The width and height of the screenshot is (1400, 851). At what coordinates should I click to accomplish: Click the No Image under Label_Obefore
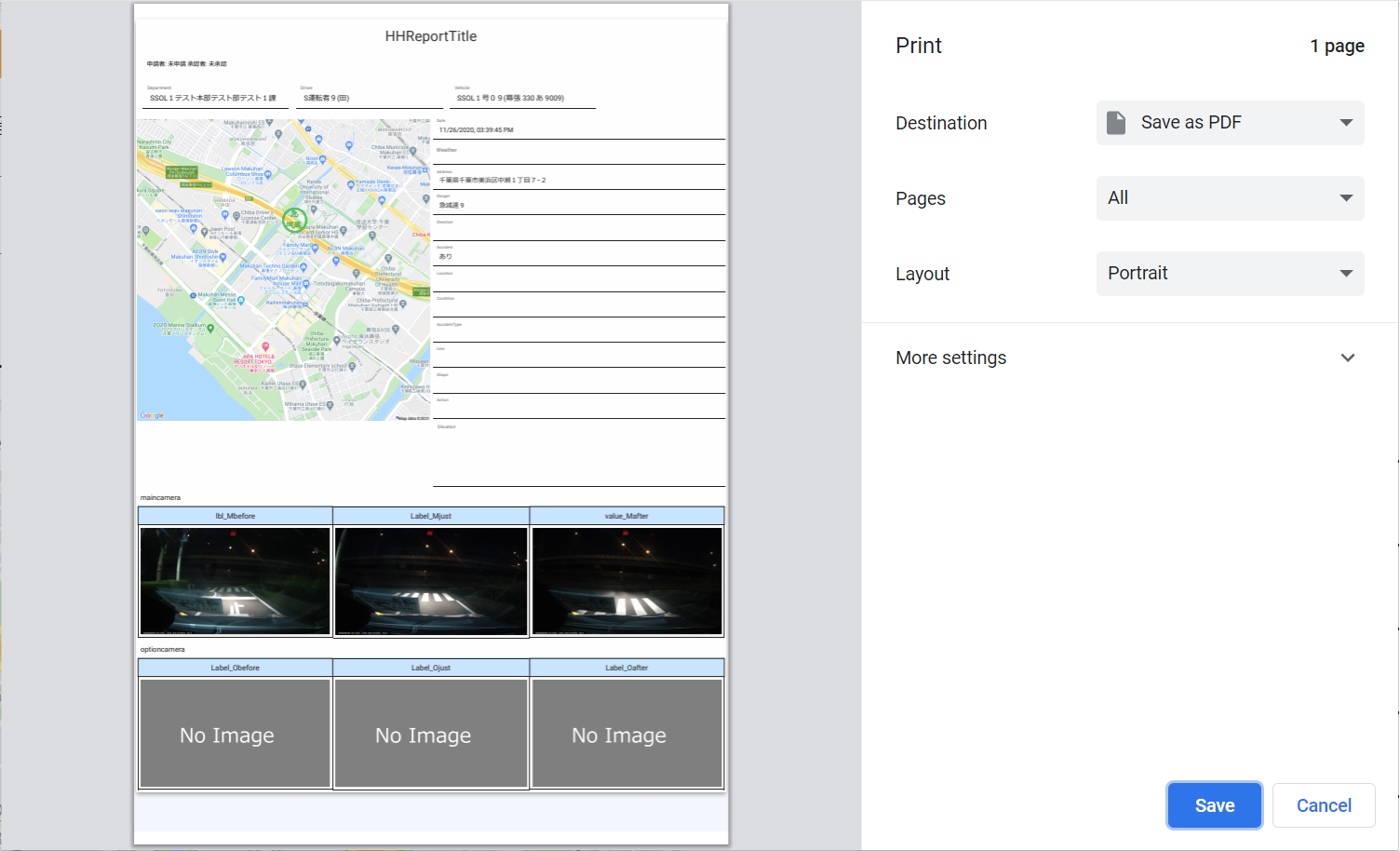pyautogui.click(x=235, y=734)
